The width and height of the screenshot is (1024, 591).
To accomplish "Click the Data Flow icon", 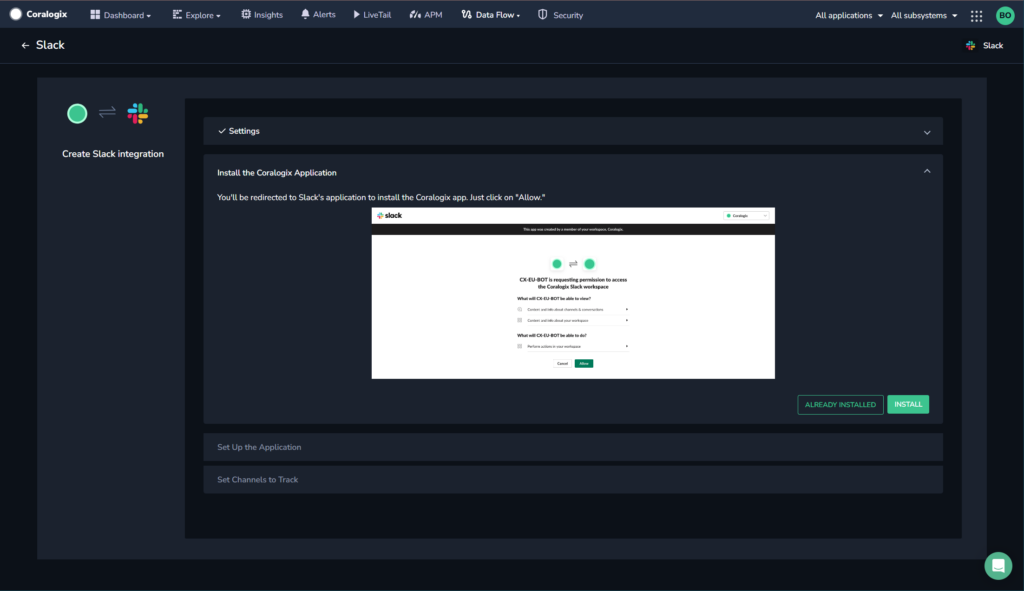I will 466,14.
